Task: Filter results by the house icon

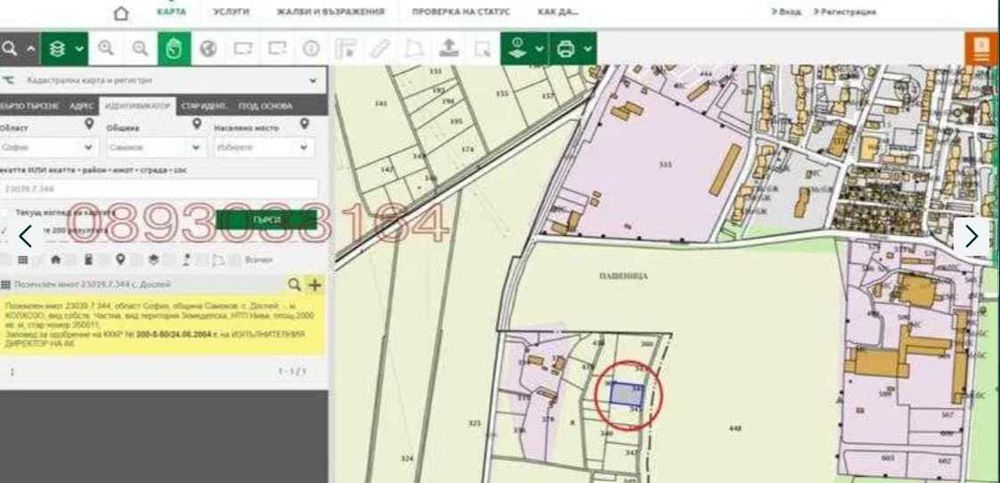Action: [x=55, y=260]
